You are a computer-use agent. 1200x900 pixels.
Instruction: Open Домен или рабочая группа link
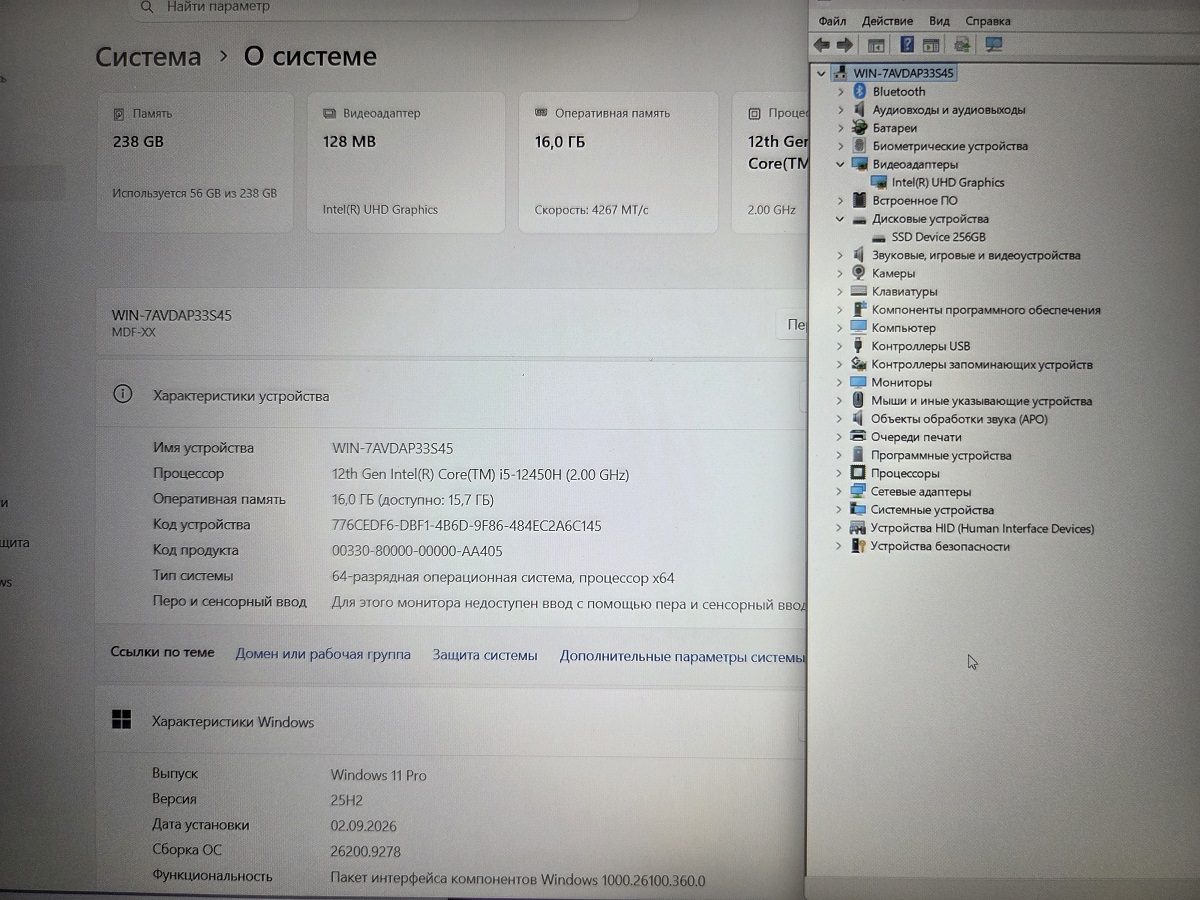click(323, 654)
